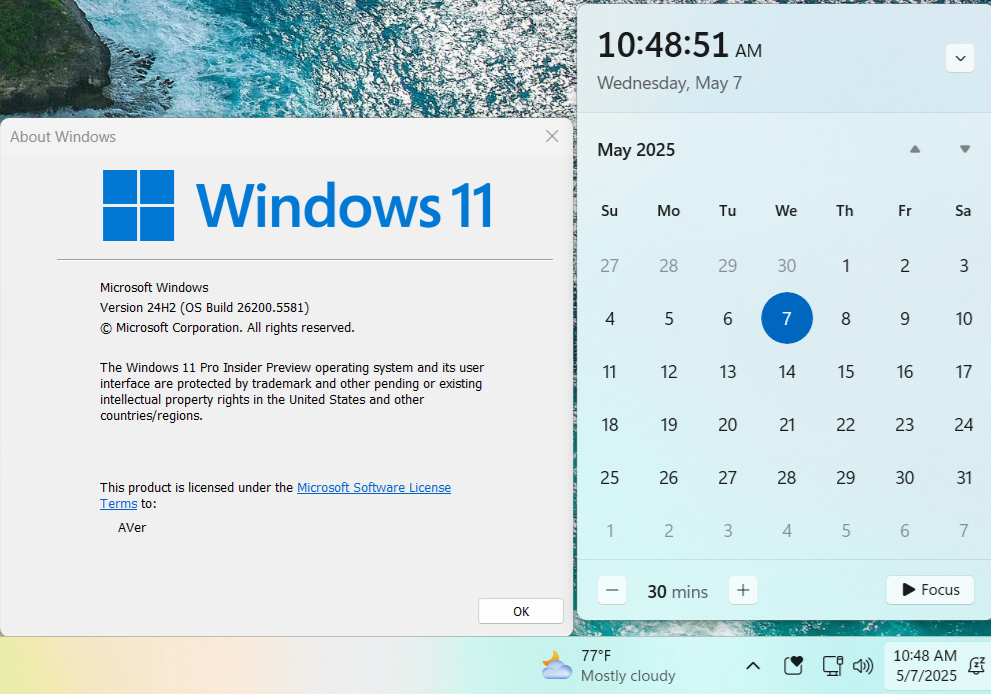Decrease focus time with minus button
This screenshot has height=694, width=991.
tap(612, 590)
